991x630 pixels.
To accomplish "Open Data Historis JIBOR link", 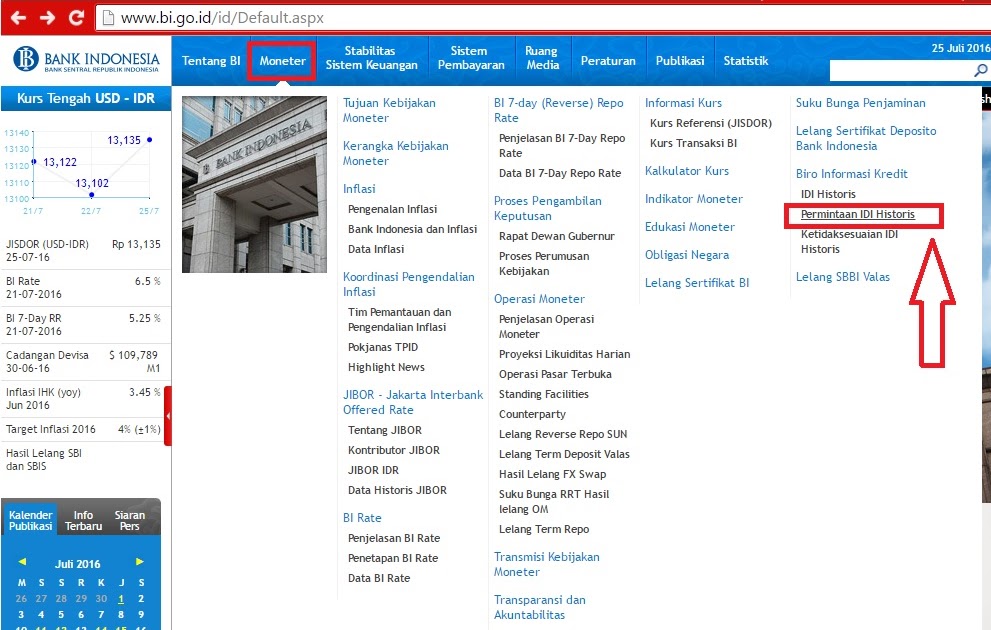I will click(x=397, y=490).
